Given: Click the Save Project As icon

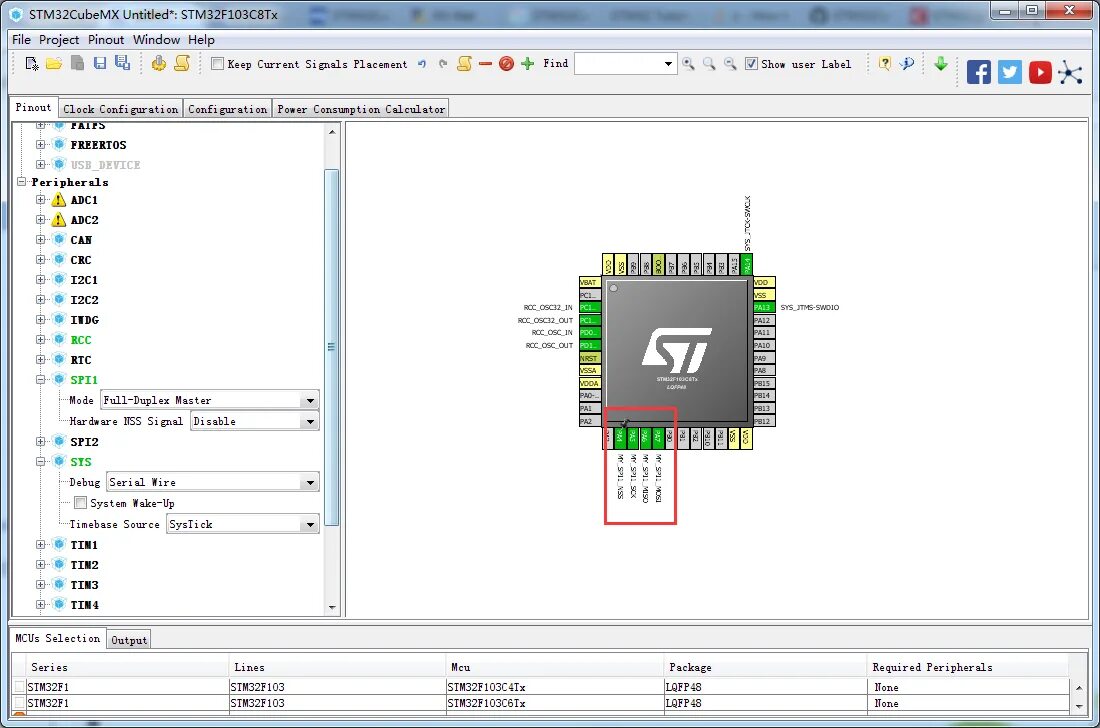Looking at the screenshot, I should pos(123,63).
